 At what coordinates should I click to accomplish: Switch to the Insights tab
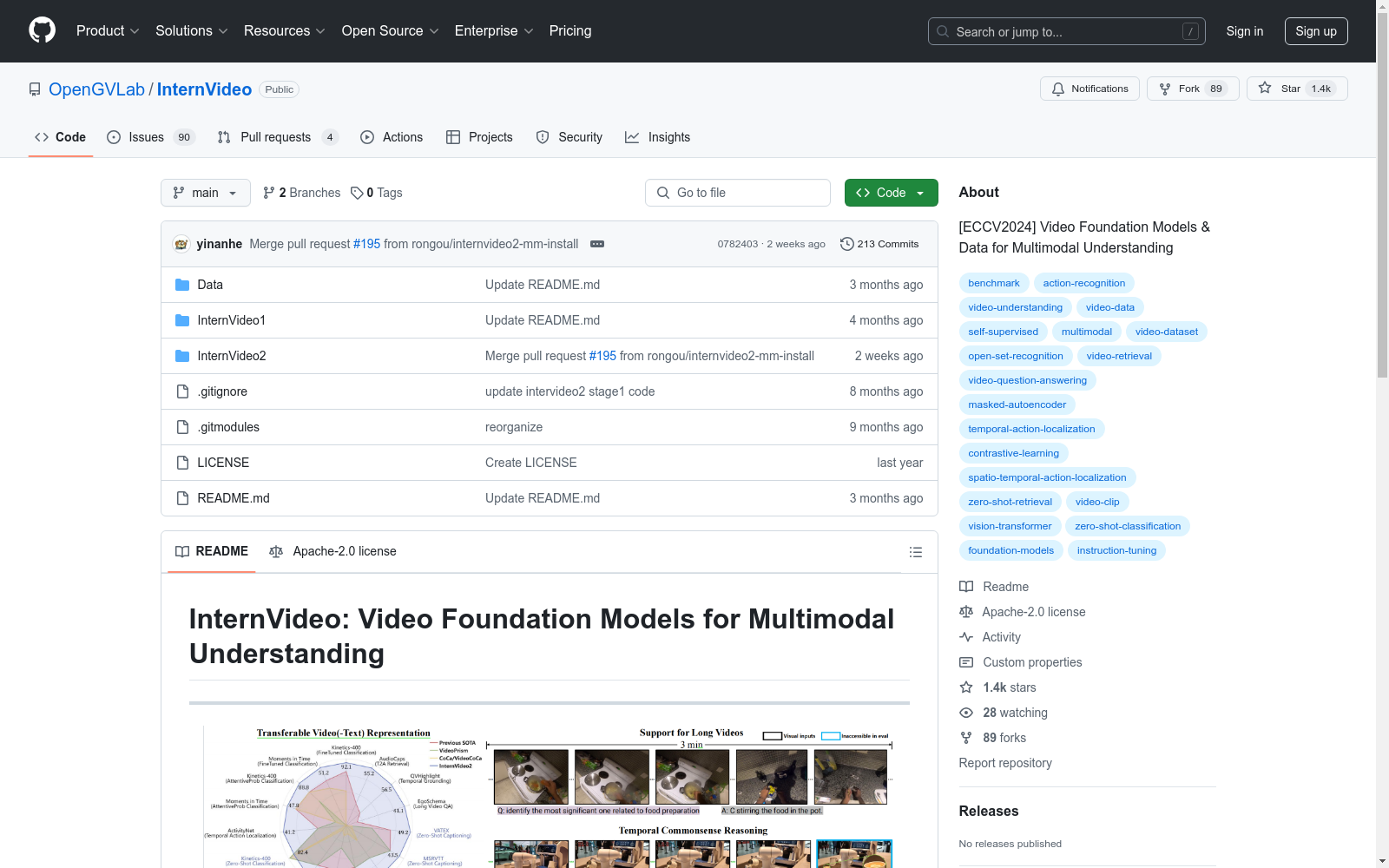coord(657,137)
